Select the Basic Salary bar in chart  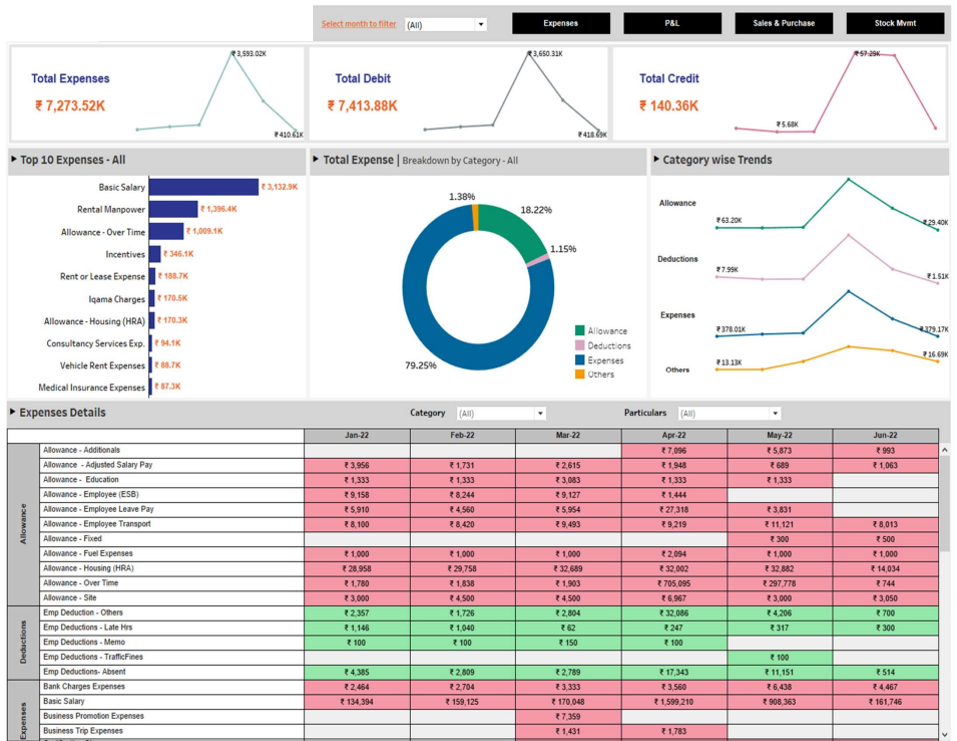[x=203, y=187]
